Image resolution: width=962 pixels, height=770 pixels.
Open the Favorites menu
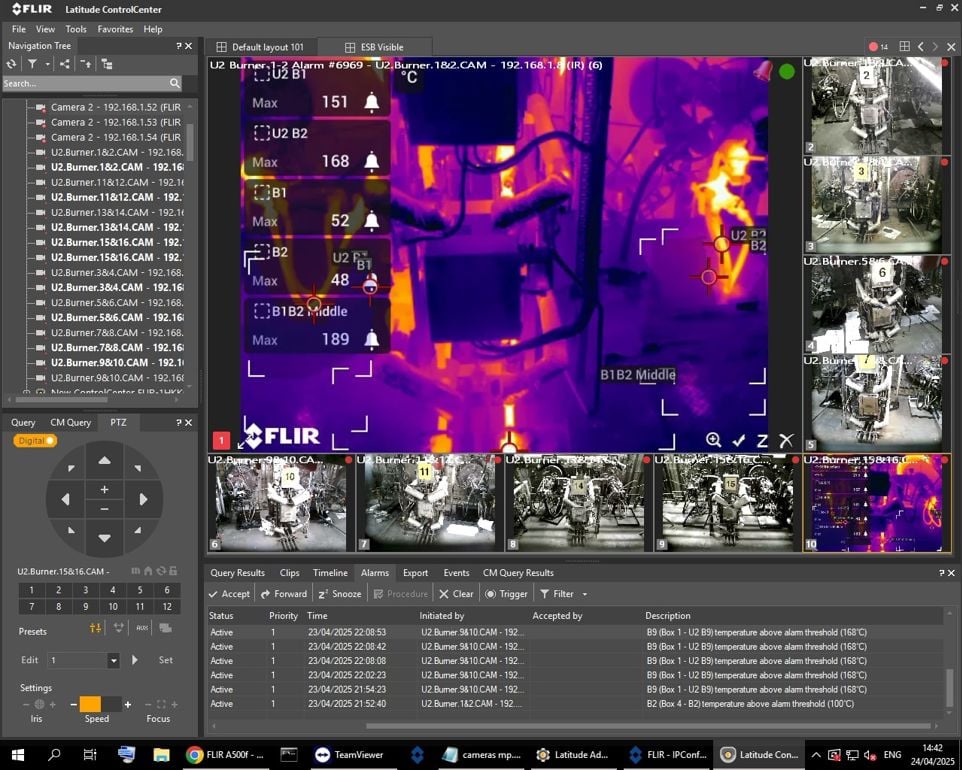[x=115, y=29]
